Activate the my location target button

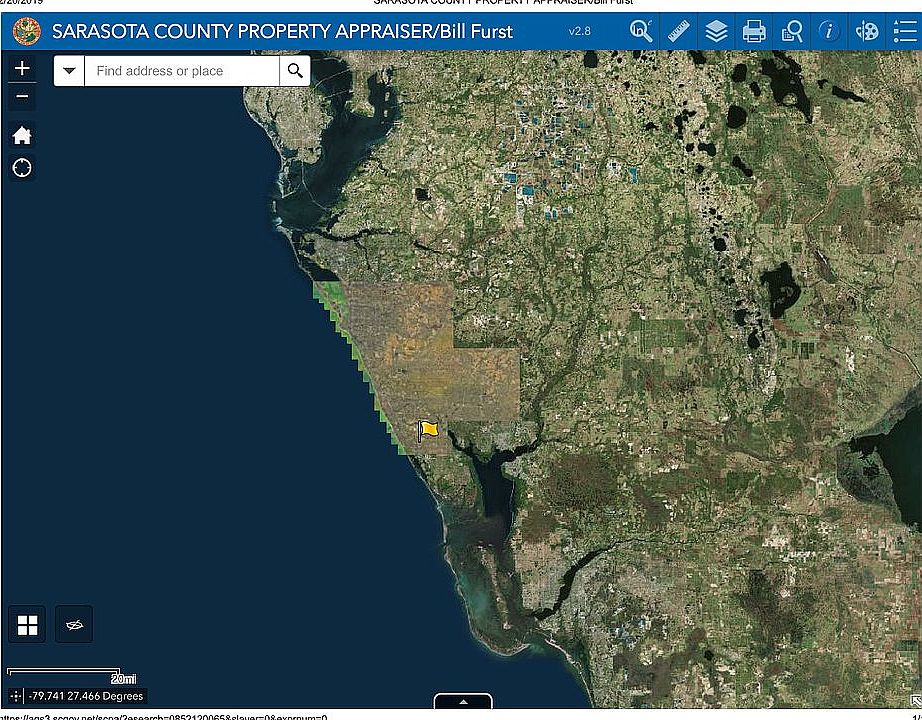point(22,168)
